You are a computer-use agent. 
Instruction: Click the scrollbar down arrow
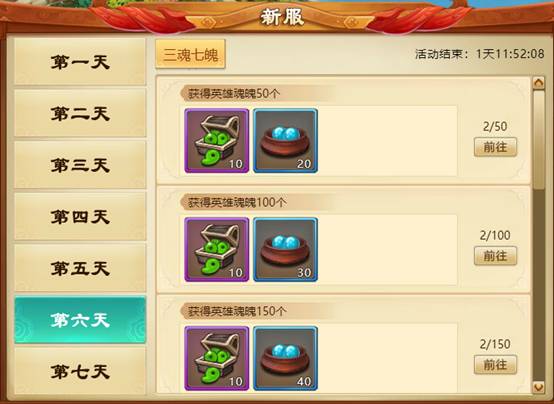(x=539, y=387)
